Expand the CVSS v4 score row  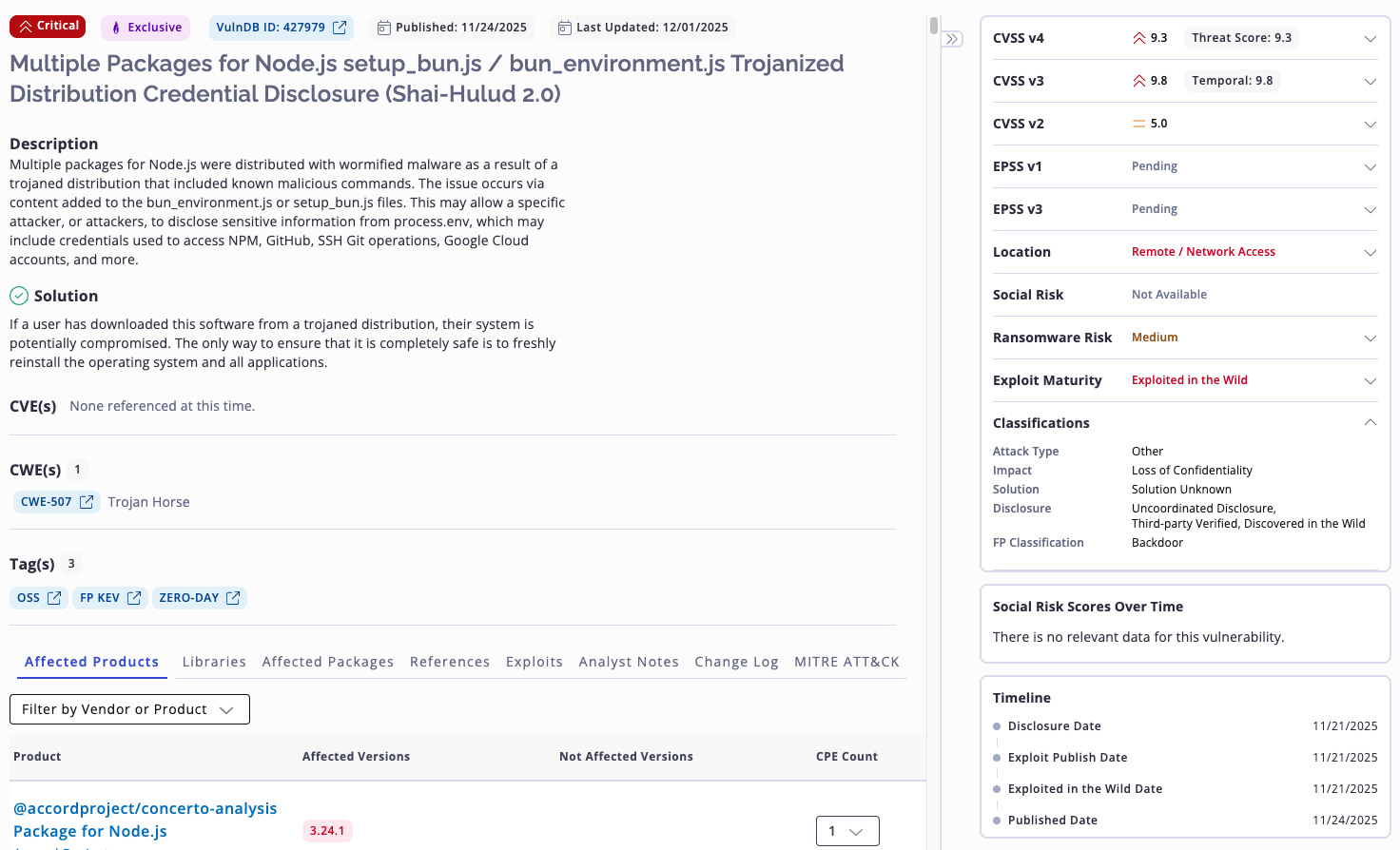pyautogui.click(x=1370, y=39)
